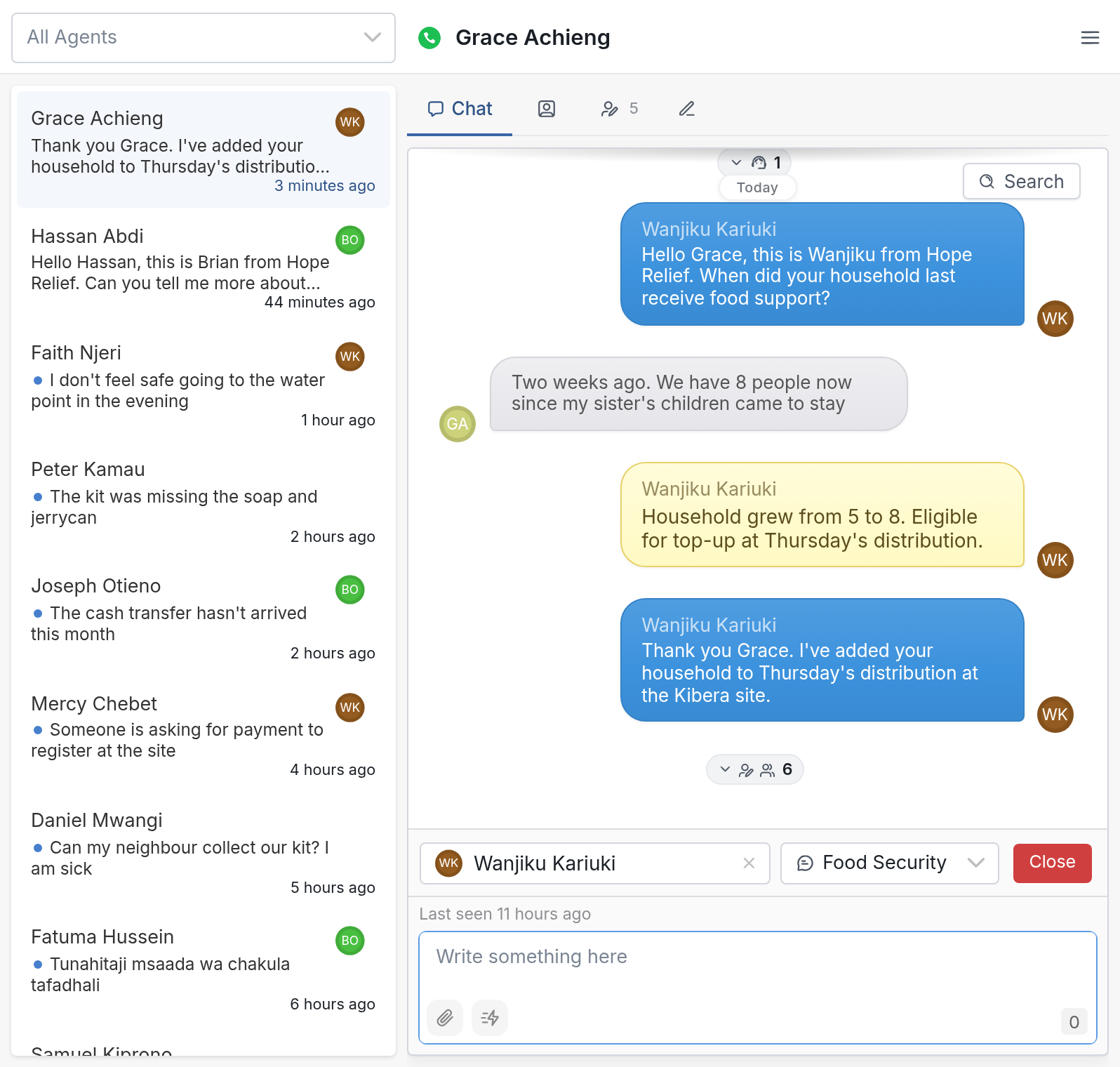The width and height of the screenshot is (1120, 1067).
Task: Click WK avatar next to the Kibera message
Action: [1055, 715]
